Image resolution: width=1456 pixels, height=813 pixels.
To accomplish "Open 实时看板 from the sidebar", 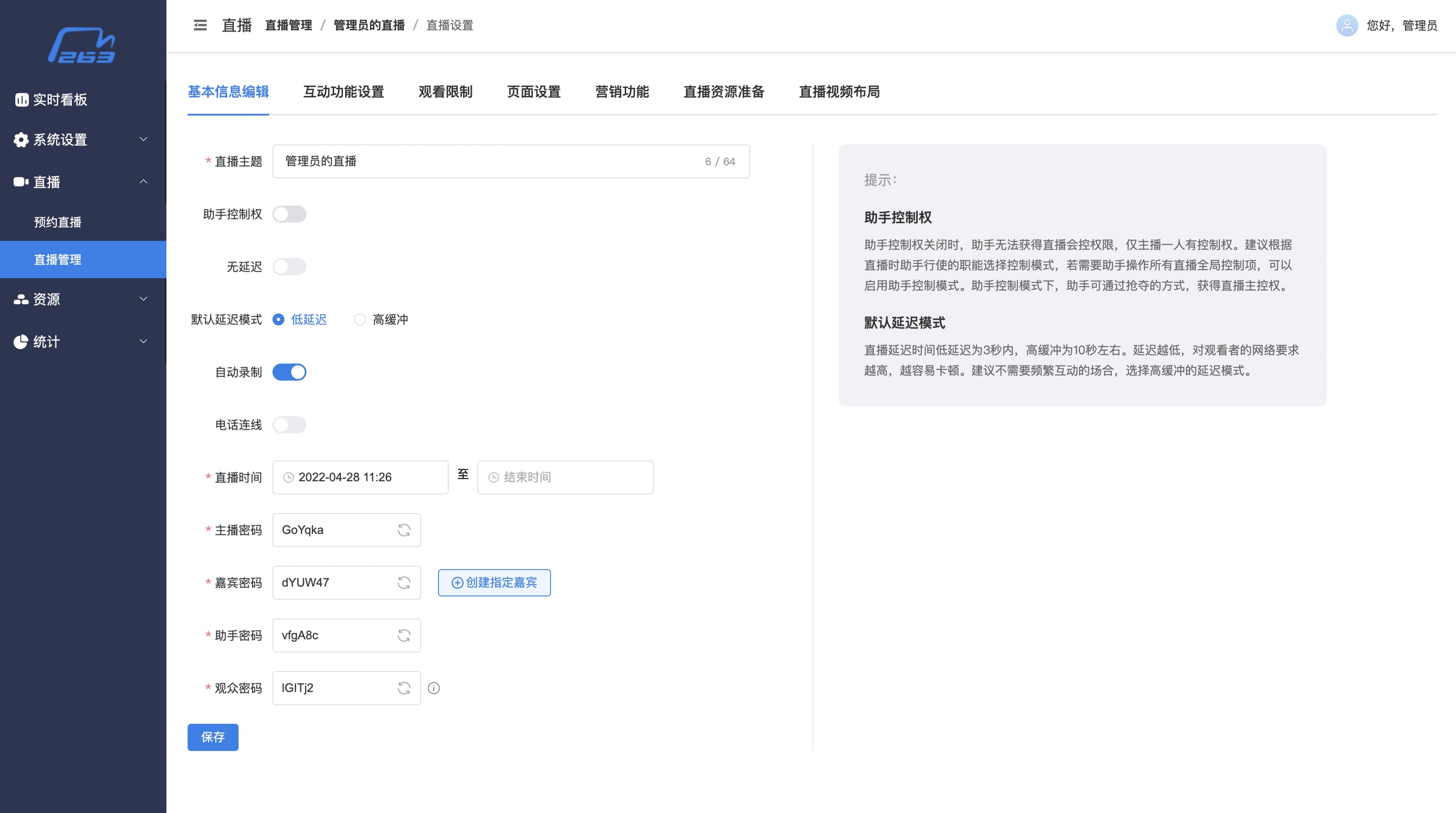I will [x=60, y=100].
